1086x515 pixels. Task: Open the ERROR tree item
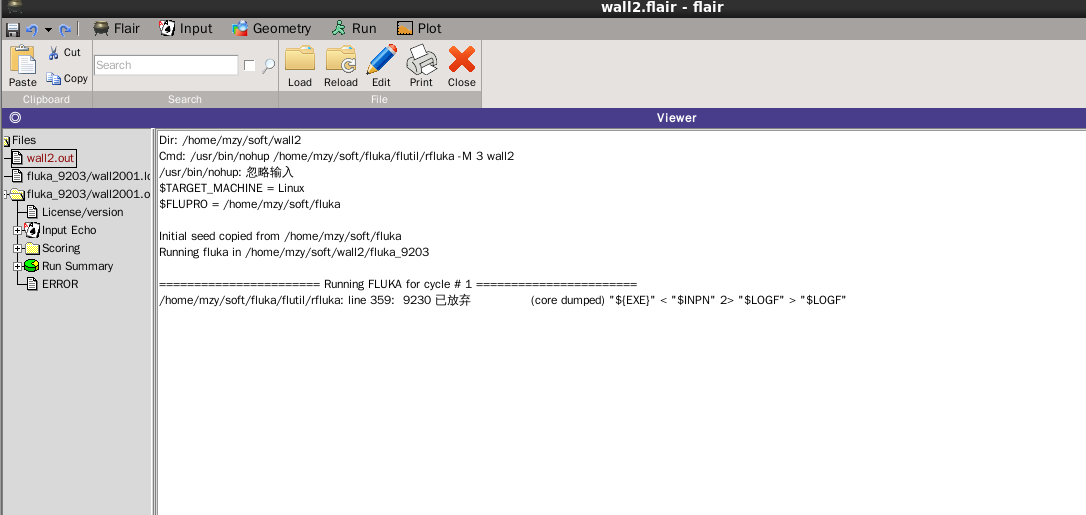60,284
